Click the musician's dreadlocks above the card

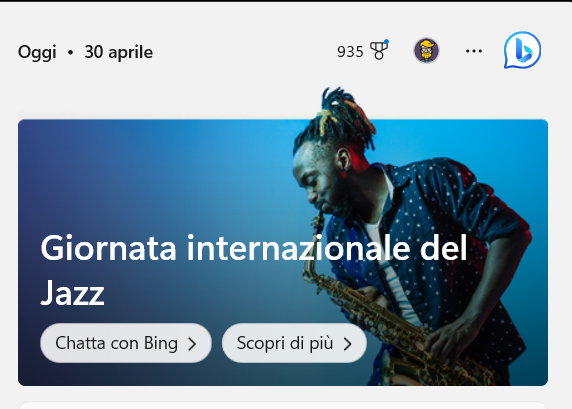[x=334, y=115]
